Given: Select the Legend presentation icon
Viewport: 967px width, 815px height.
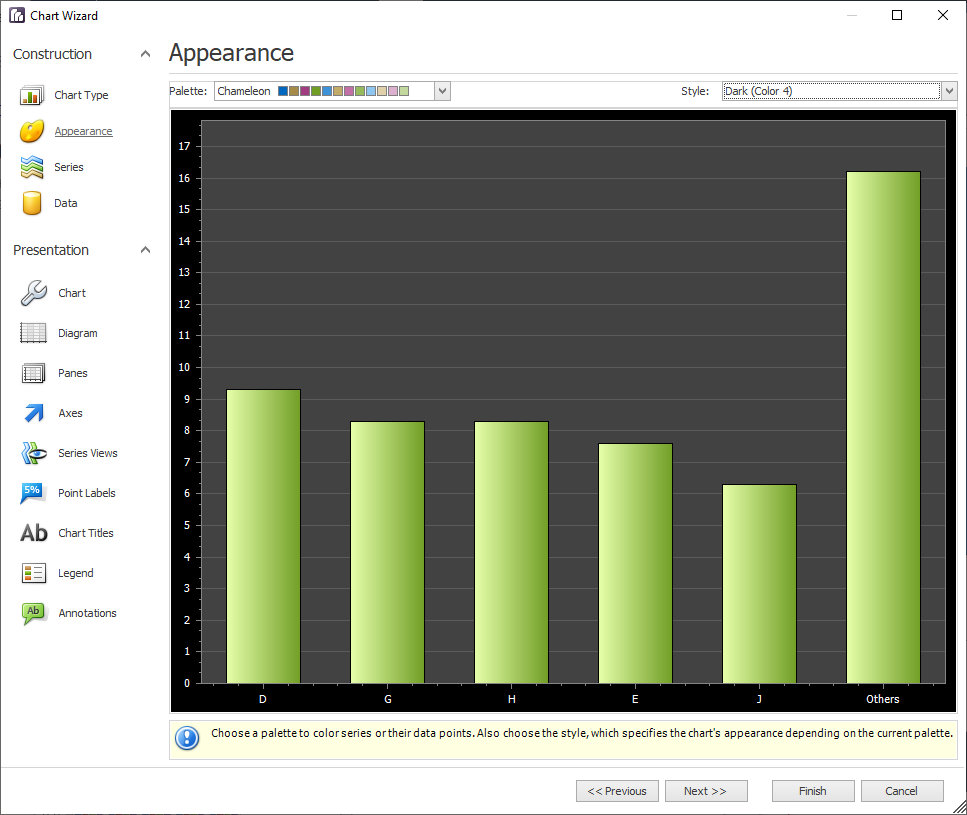Looking at the screenshot, I should coord(32,572).
